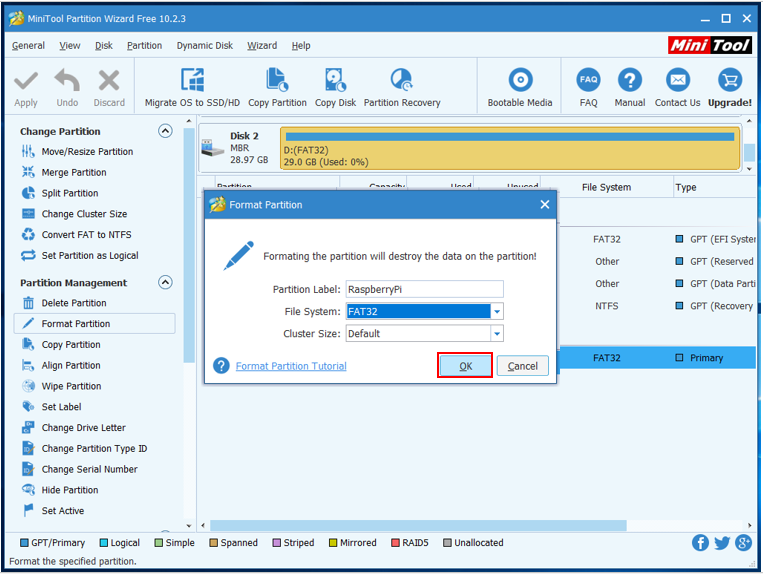Open the General menu
763x574 pixels.
(28, 46)
